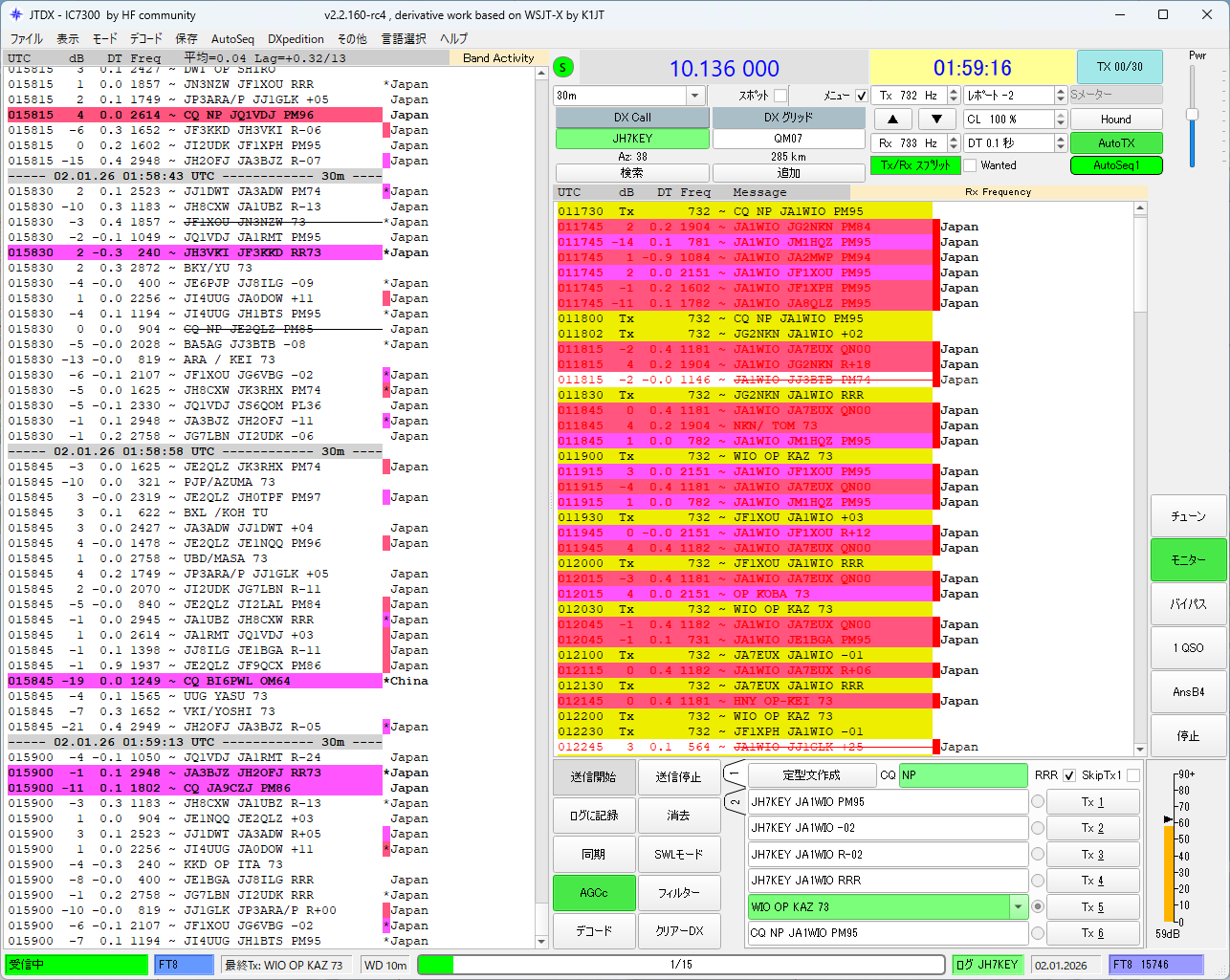
Task: Adjust the レポート -2 report spinner
Action: (1060, 96)
